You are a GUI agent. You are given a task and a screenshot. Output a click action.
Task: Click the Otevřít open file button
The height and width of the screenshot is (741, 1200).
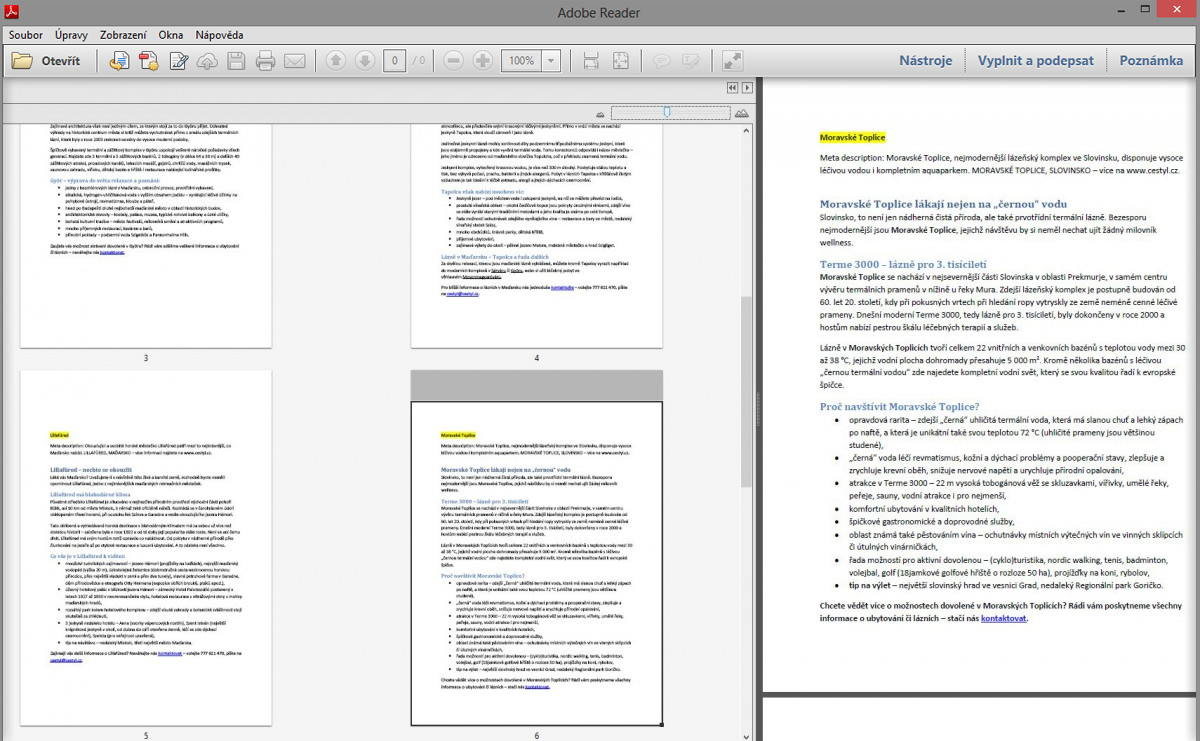pyautogui.click(x=46, y=60)
